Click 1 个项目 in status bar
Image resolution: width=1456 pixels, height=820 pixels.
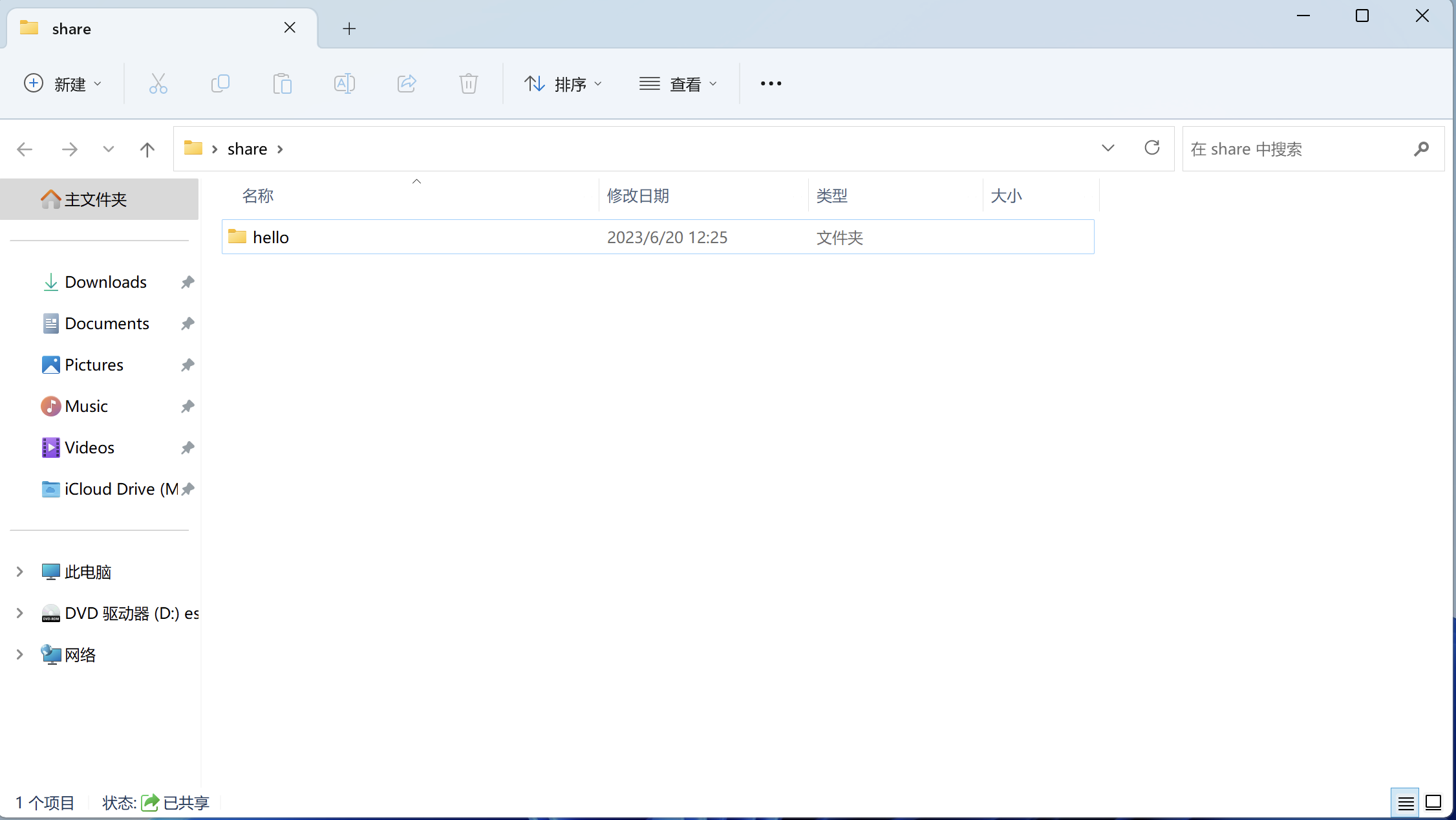coord(45,803)
